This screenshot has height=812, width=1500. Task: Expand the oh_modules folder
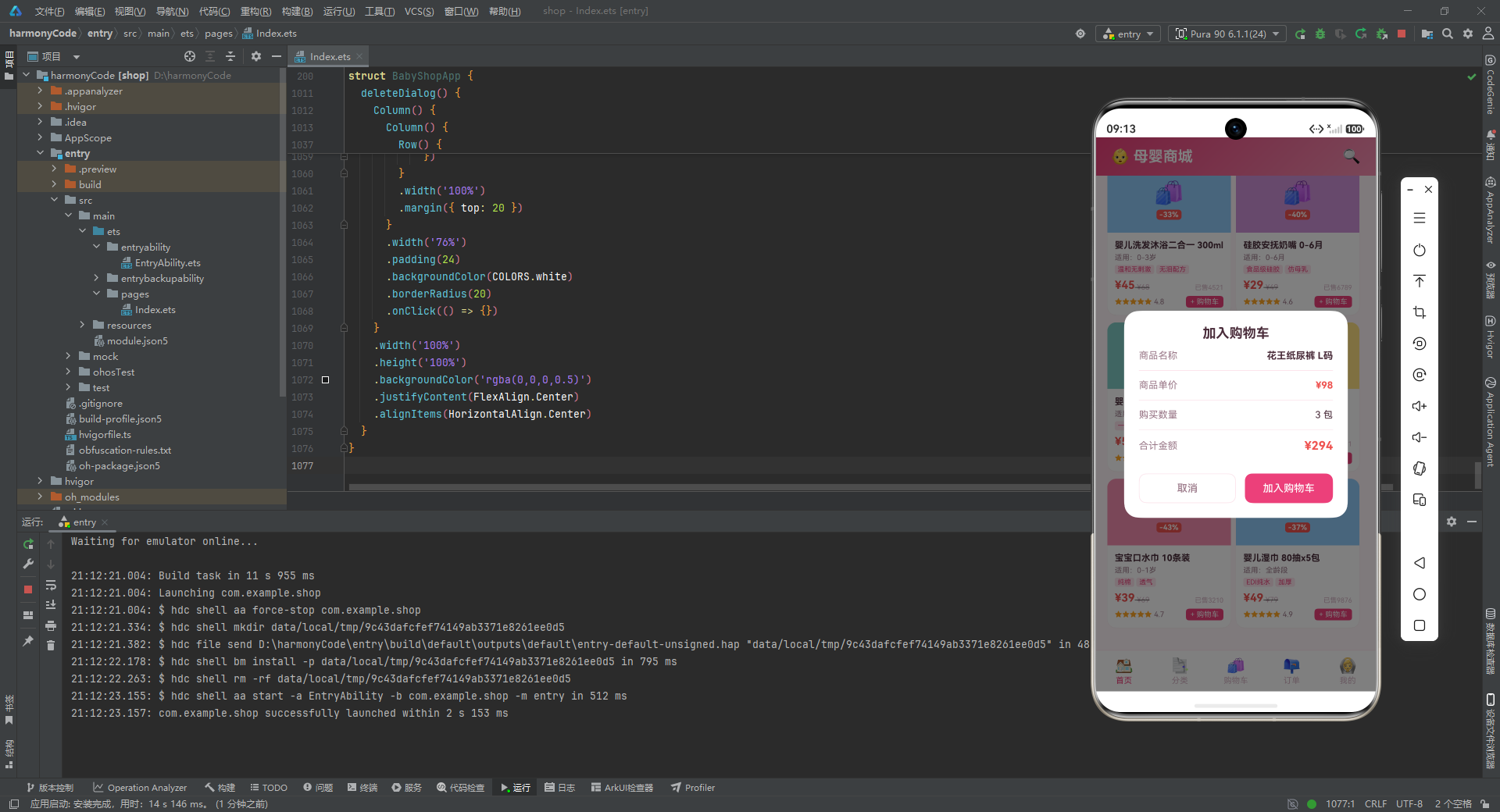(x=40, y=497)
